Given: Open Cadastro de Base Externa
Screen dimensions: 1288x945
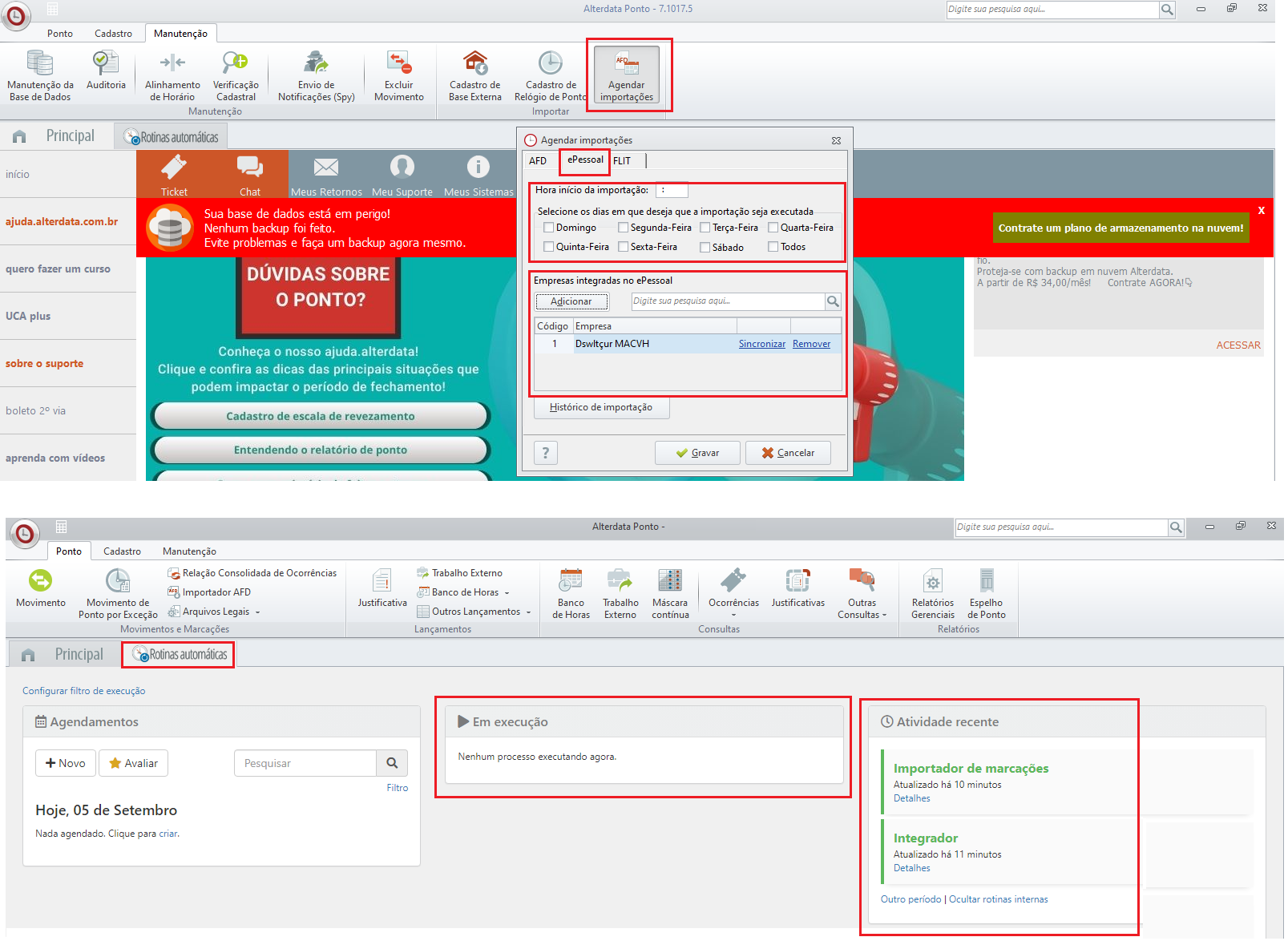Looking at the screenshot, I should 475,75.
